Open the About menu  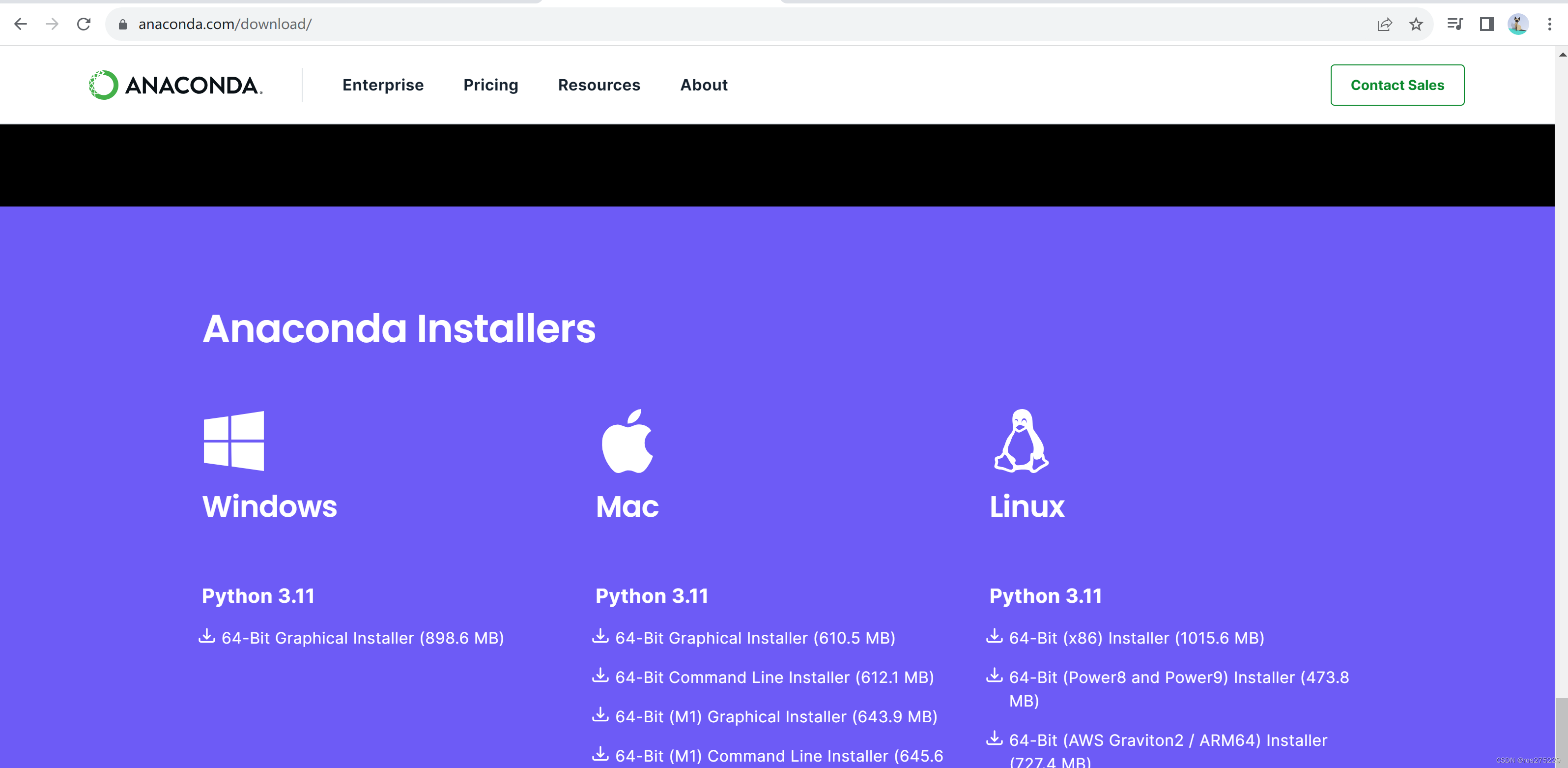click(x=704, y=85)
